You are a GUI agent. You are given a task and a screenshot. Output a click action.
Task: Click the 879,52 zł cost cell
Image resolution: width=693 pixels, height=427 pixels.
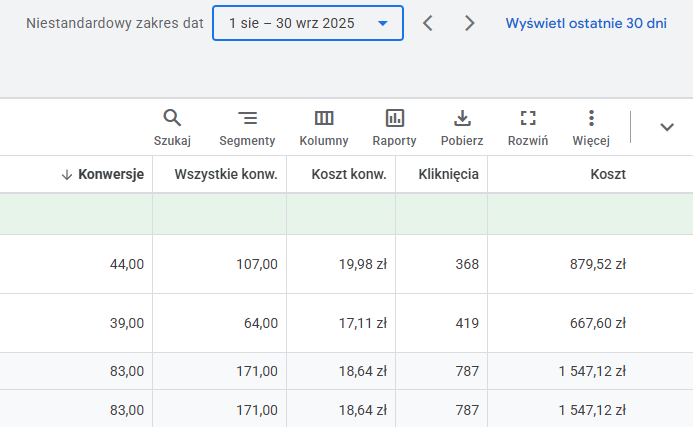click(593, 264)
